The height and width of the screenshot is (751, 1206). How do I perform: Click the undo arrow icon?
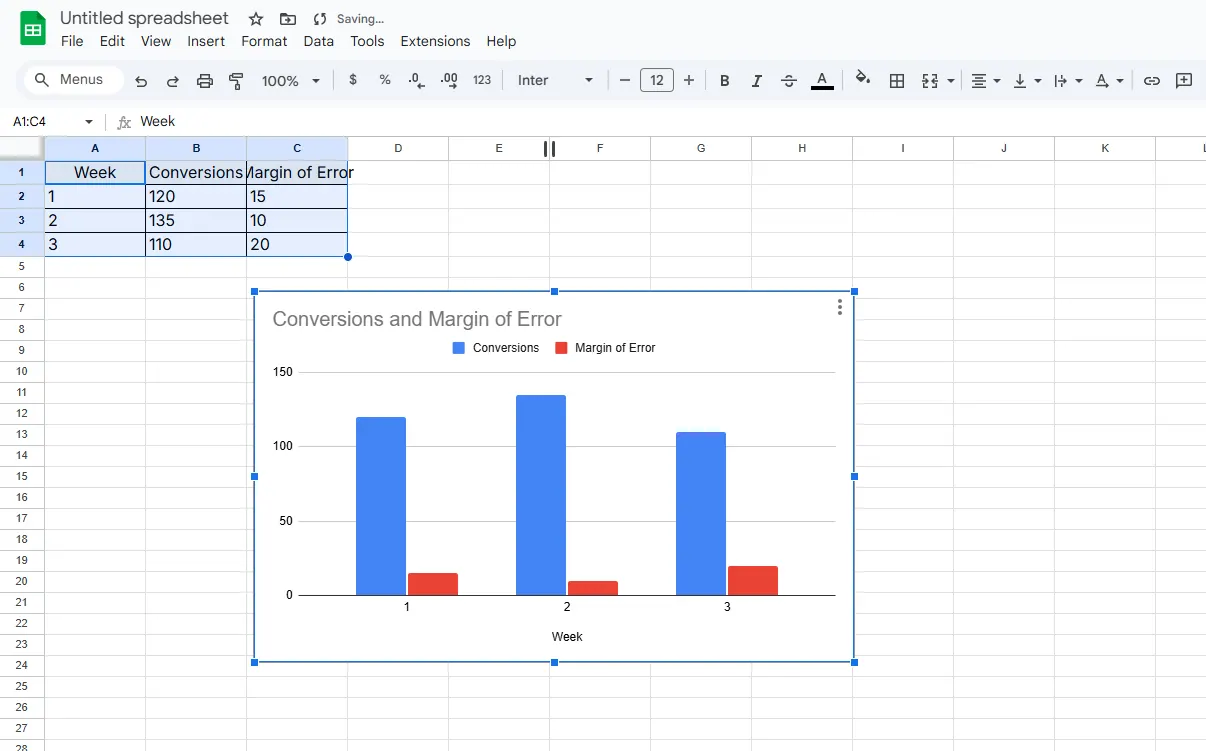[x=141, y=81]
